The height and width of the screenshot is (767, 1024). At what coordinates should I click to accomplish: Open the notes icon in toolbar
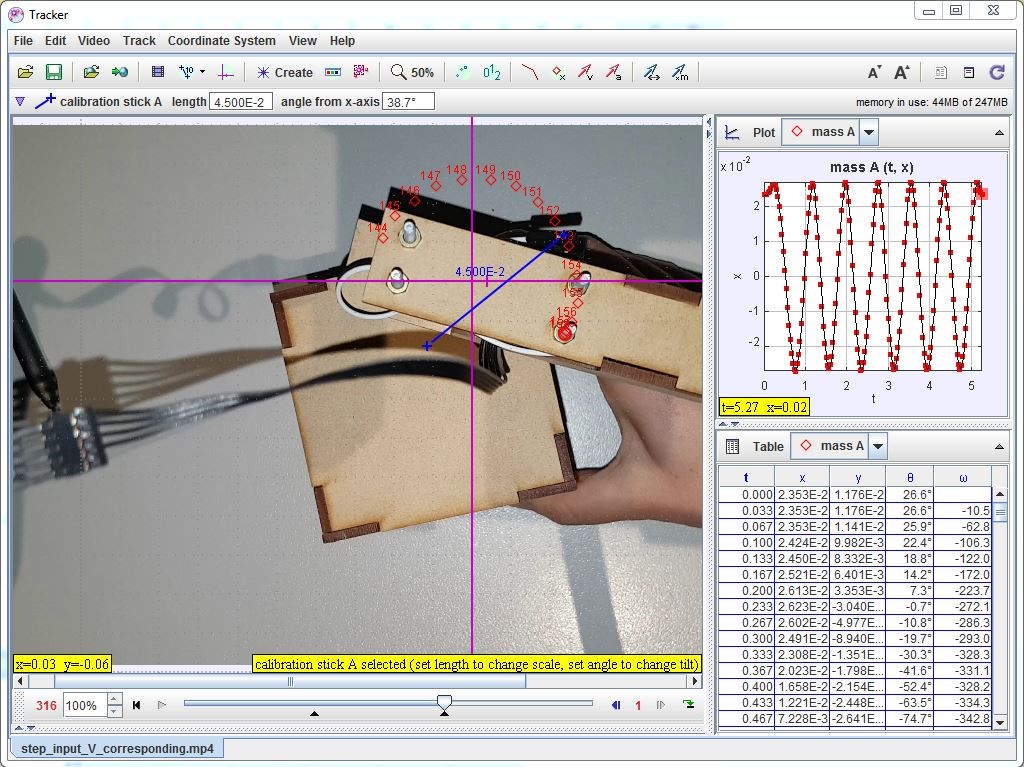(x=969, y=73)
